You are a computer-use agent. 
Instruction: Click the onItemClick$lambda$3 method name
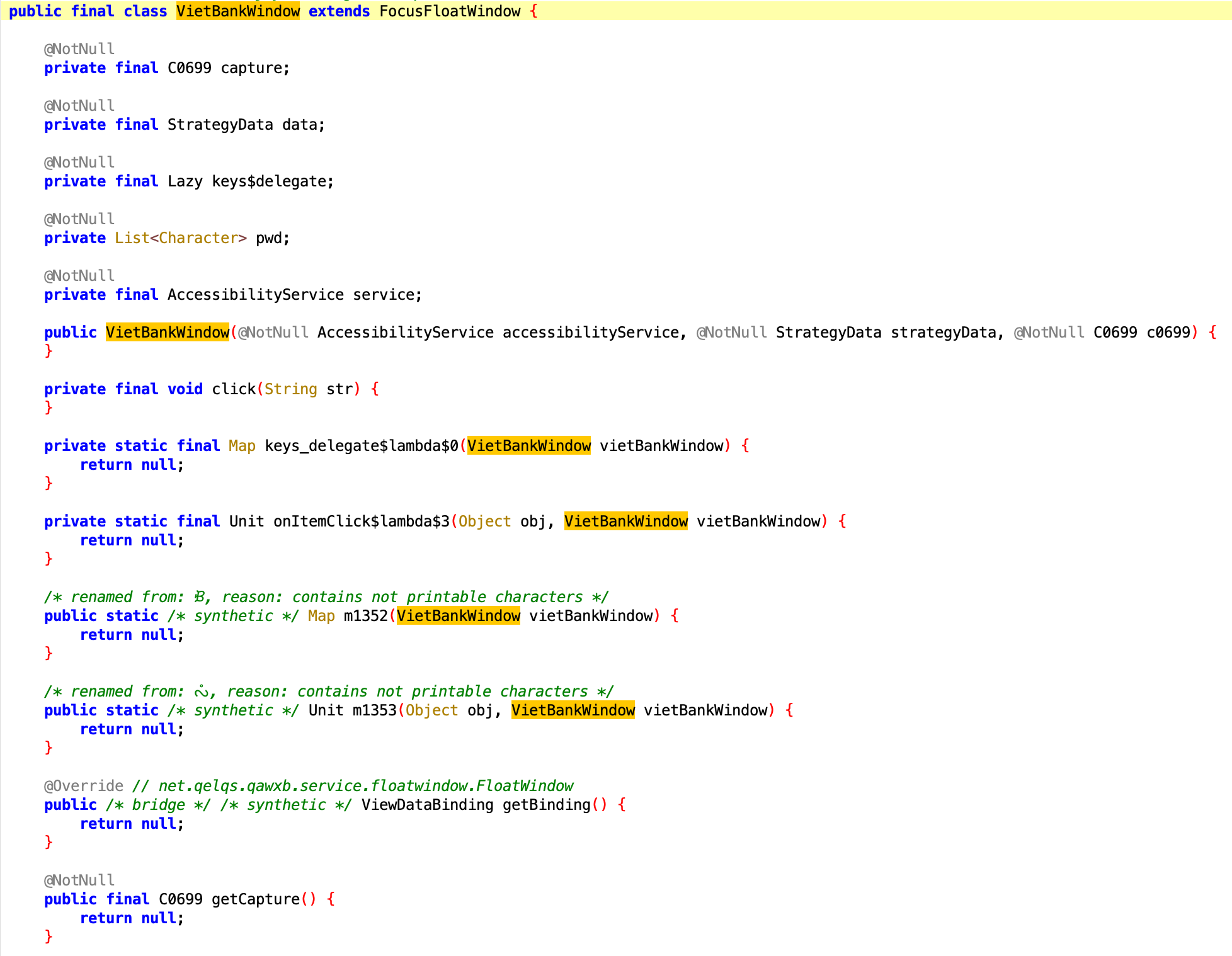coord(361,521)
